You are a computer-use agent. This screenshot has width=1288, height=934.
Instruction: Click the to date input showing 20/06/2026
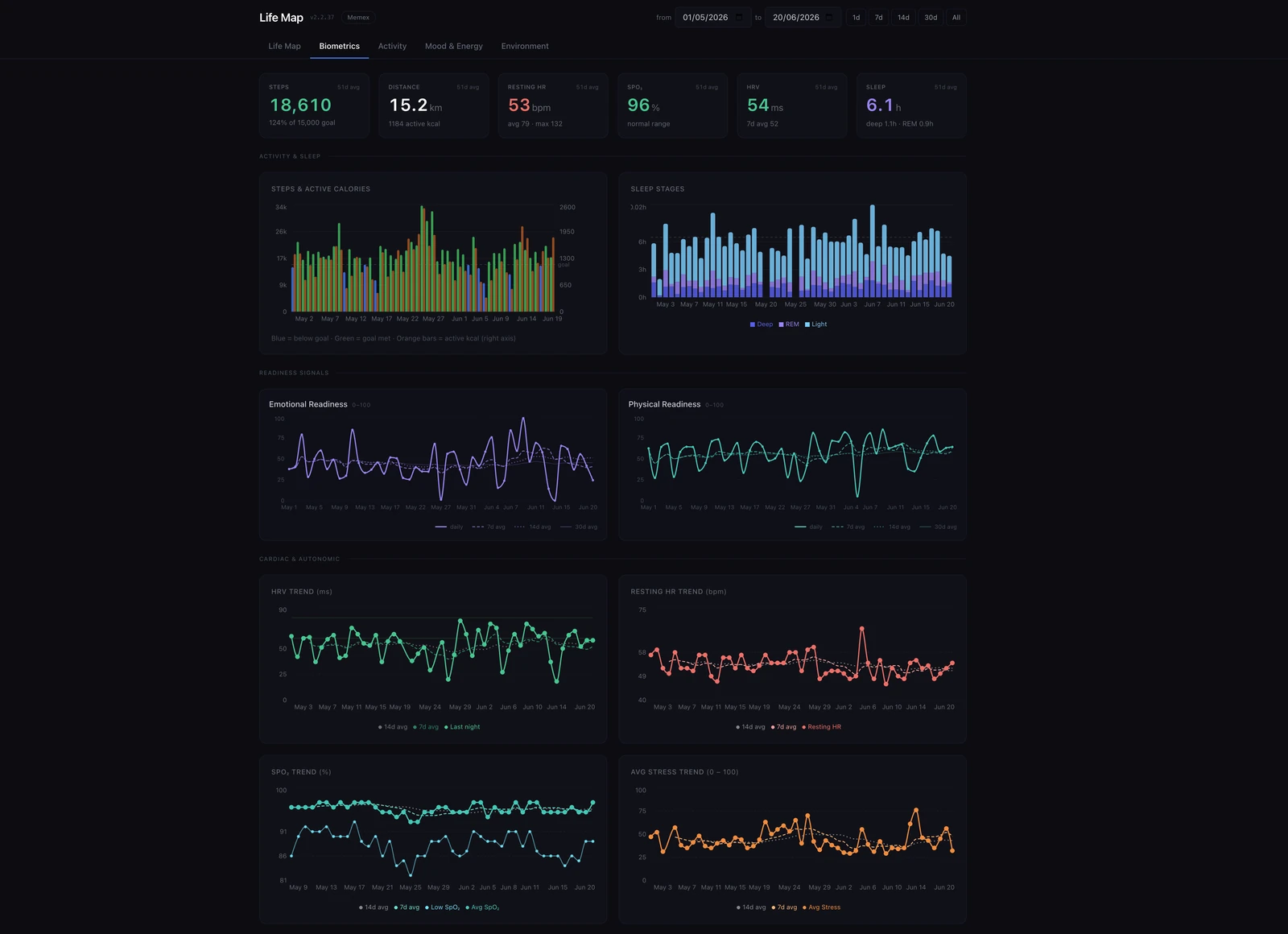803,17
